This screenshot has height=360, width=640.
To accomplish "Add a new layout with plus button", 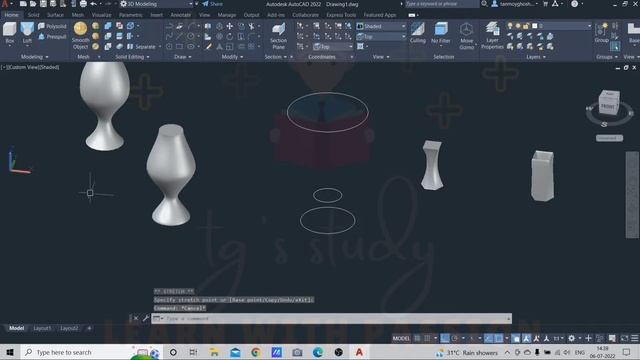I will [89, 328].
